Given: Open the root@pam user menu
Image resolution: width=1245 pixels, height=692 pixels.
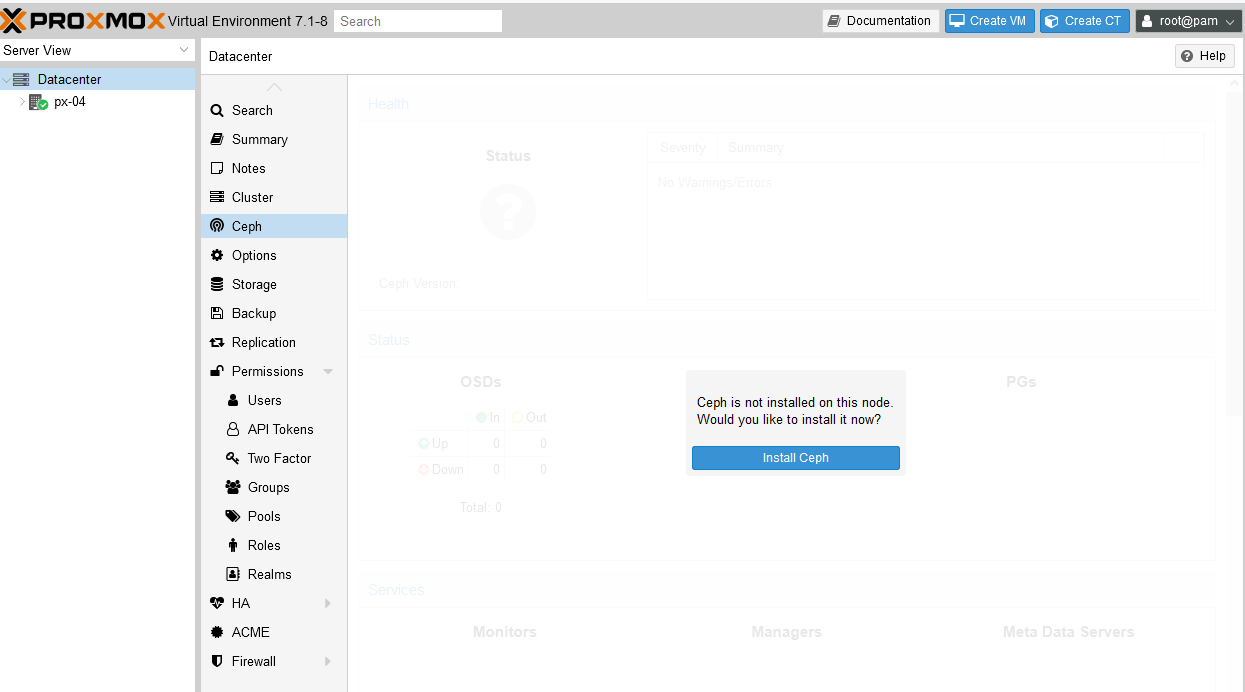Looking at the screenshot, I should tap(1188, 21).
